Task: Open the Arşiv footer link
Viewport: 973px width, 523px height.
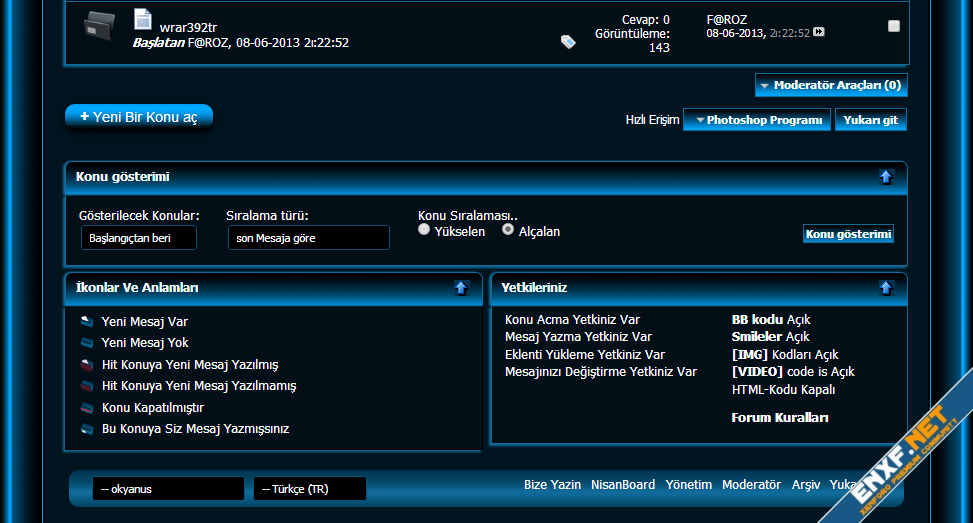Action: tap(805, 485)
